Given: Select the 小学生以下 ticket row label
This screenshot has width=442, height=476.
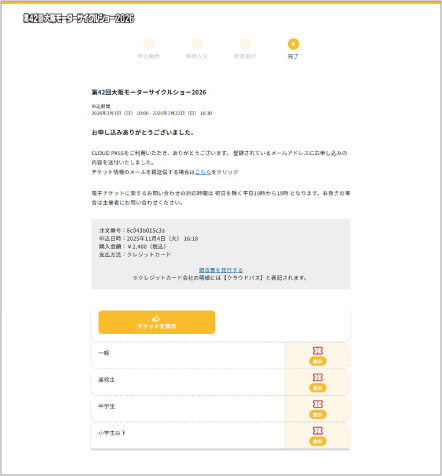Looking at the screenshot, I should click(112, 433).
